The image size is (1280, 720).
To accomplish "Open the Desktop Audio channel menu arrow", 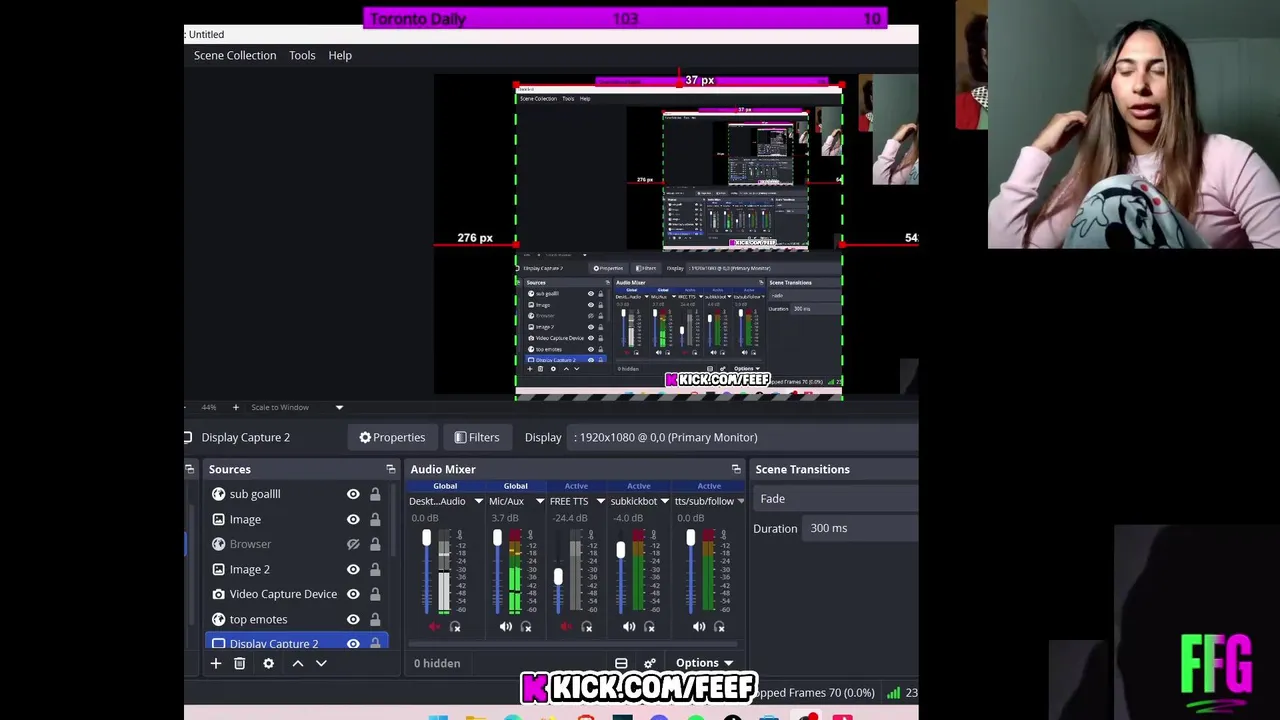I will point(478,501).
